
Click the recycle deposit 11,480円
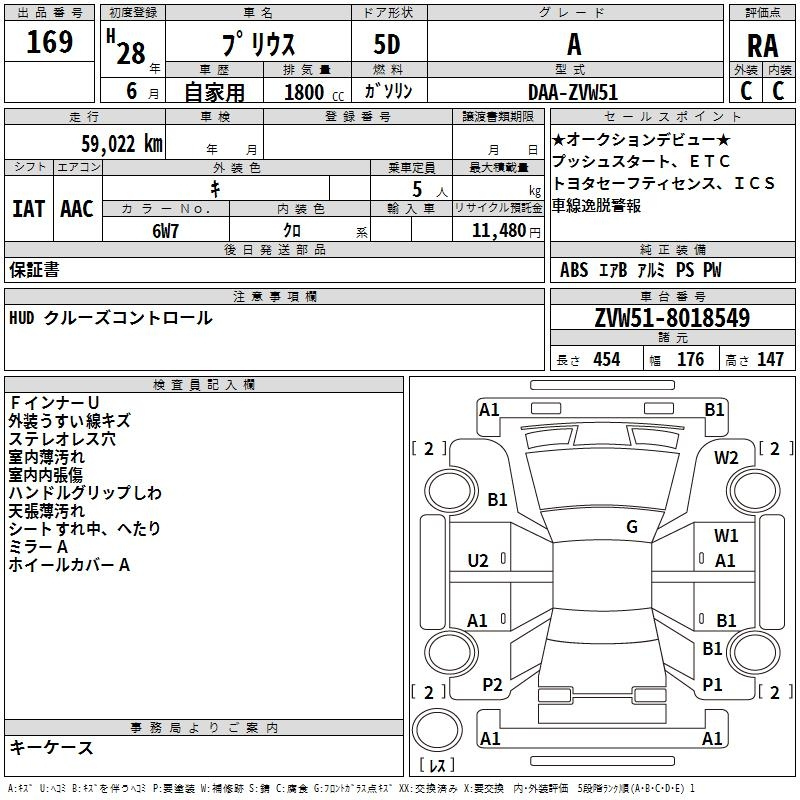[505, 231]
